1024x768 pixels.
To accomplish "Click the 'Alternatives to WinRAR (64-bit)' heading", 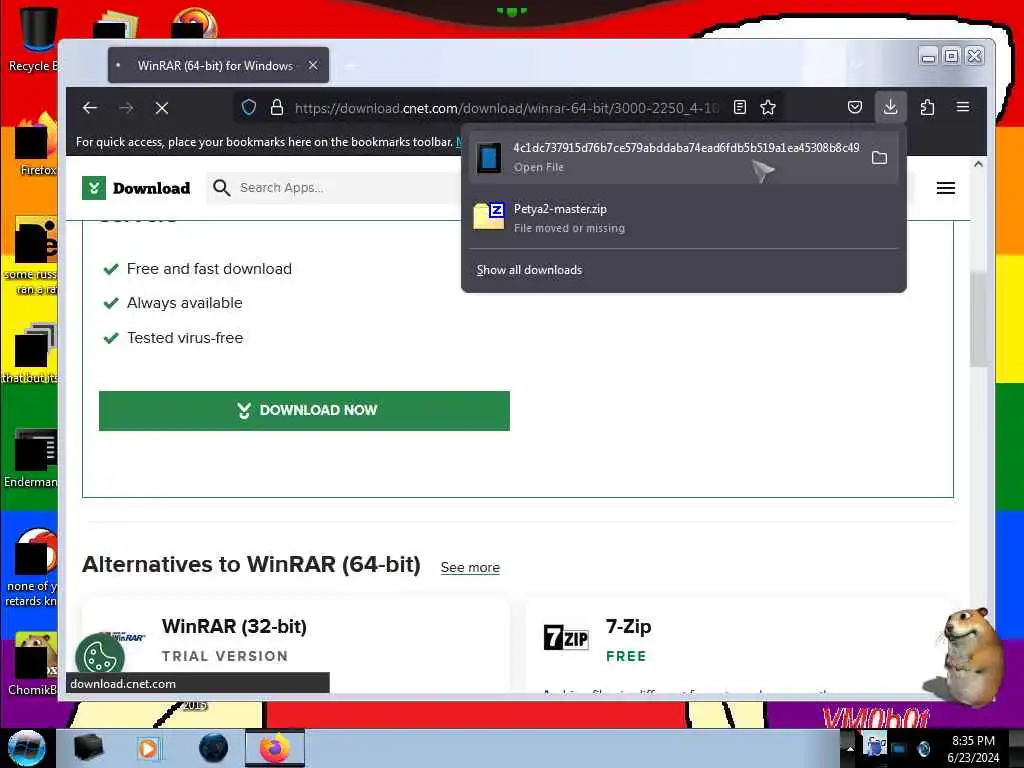I will point(251,564).
